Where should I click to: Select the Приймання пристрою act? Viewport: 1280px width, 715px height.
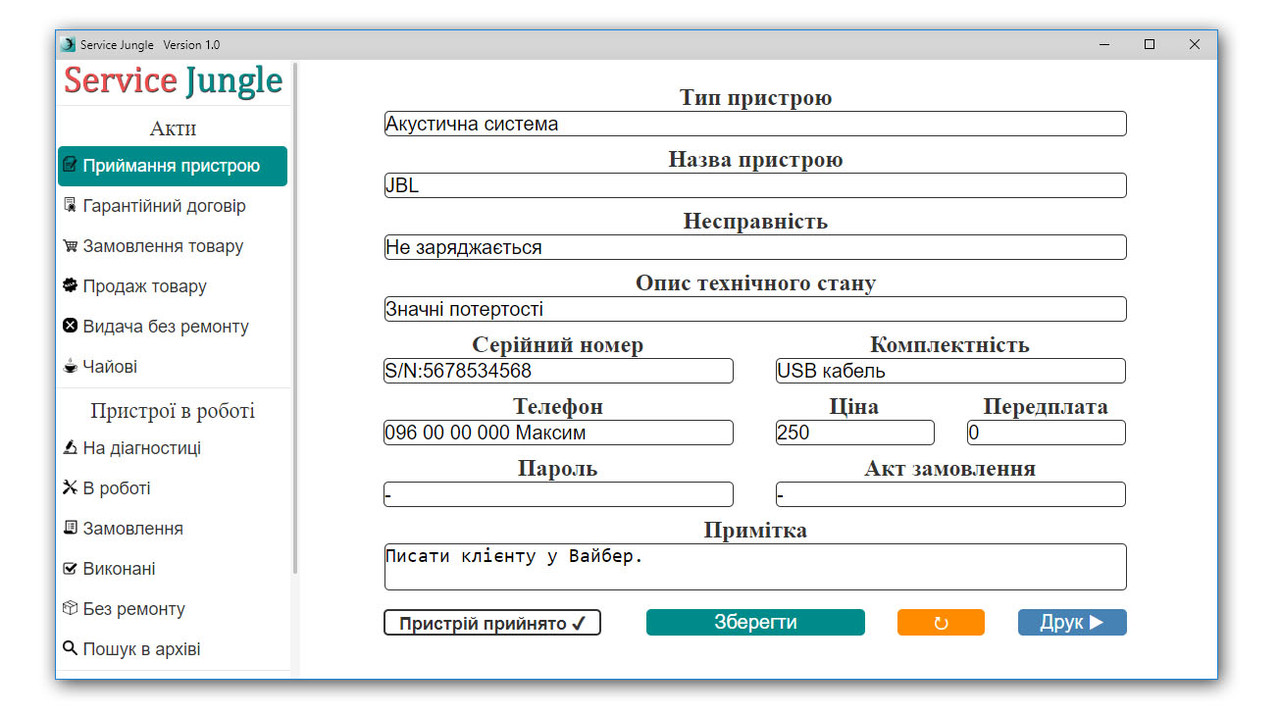(x=172, y=166)
